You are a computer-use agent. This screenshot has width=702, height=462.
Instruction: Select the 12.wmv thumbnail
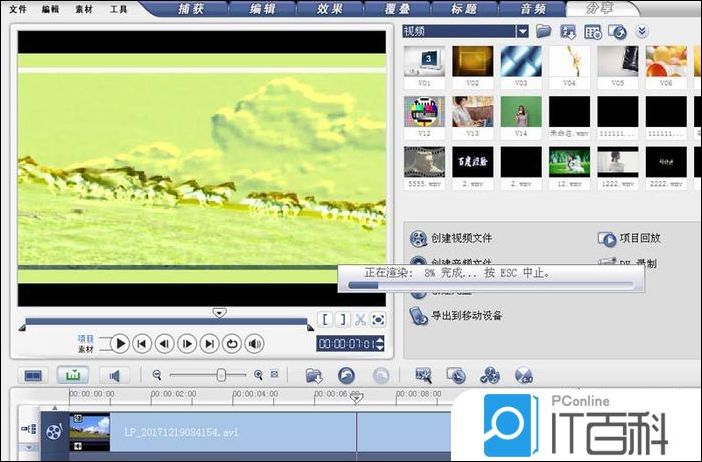click(569, 162)
